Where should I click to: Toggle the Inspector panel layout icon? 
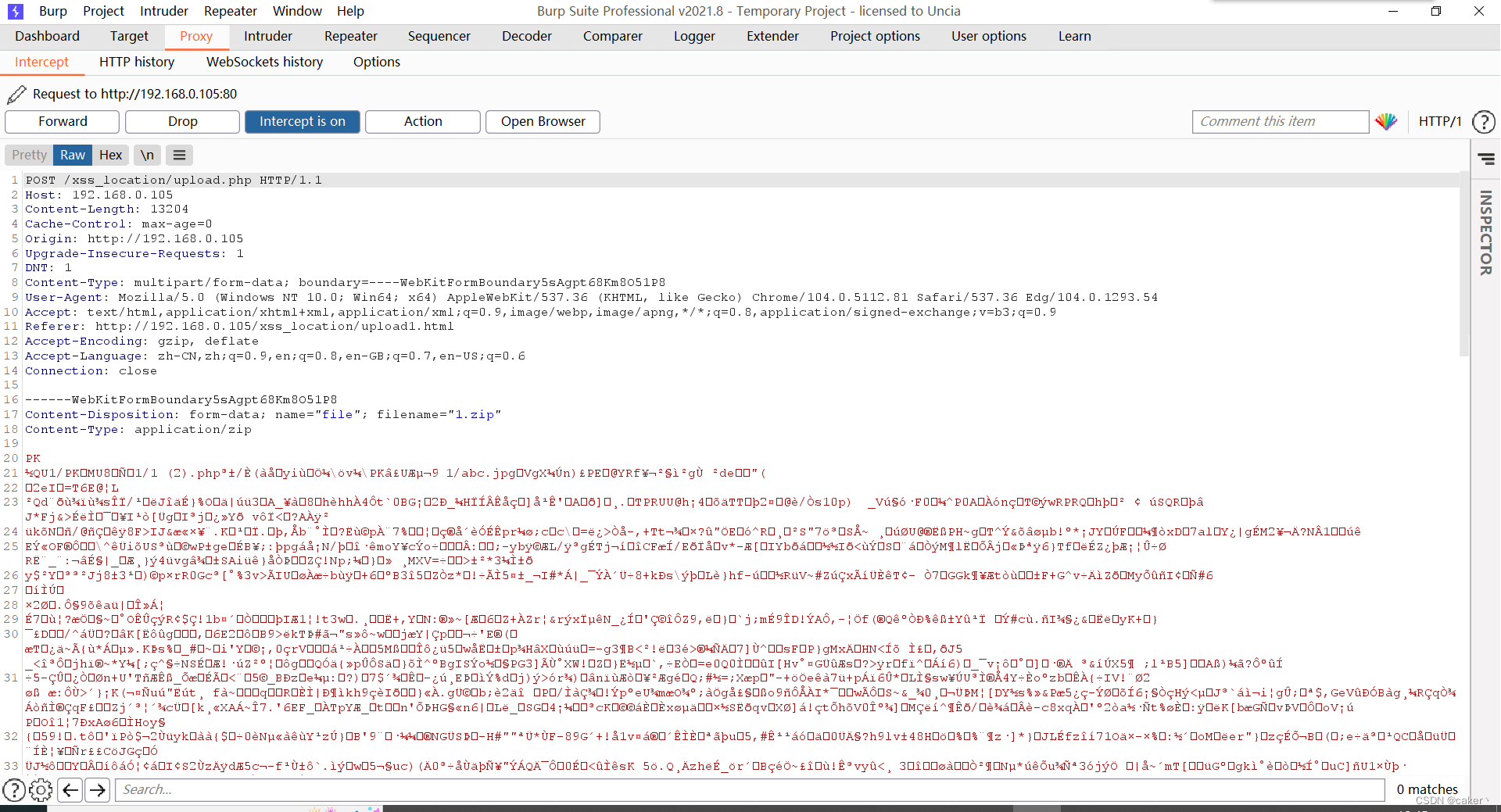tap(1486, 159)
